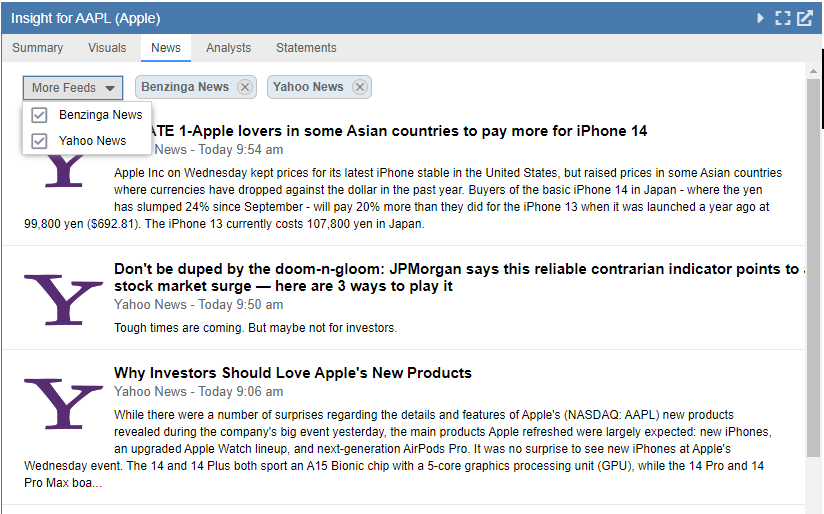Click 'Insight for AAPL (Apple)' title
Screen dimensions: 824x514
tap(86, 18)
